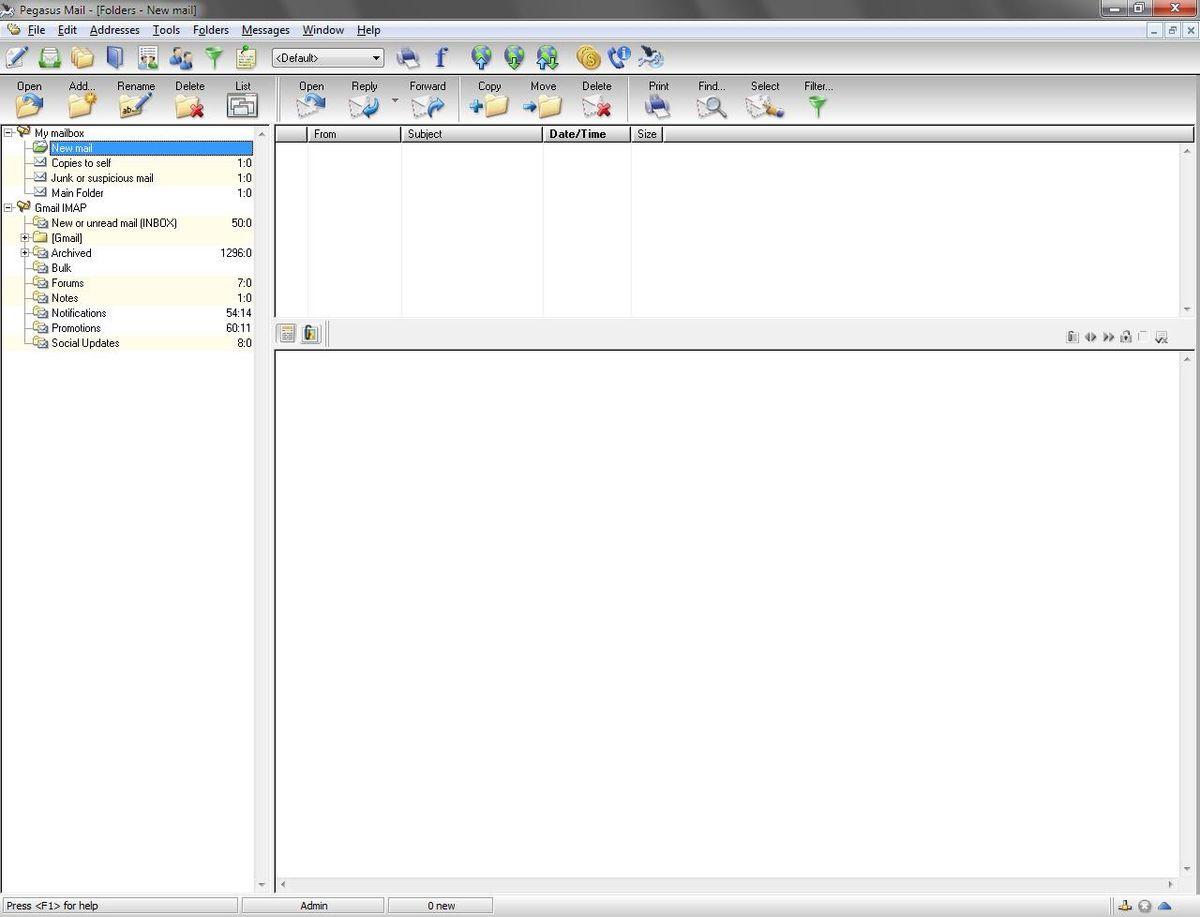This screenshot has width=1200, height=917.
Task: Click the Print button in message toolbar
Action: 658,99
